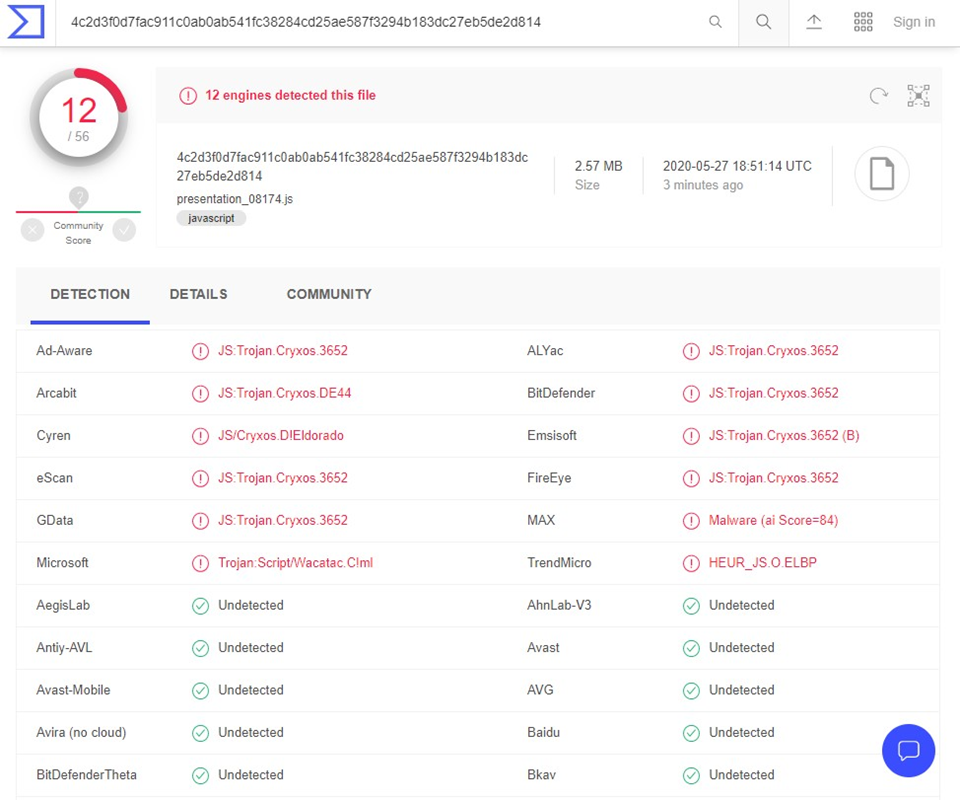Screen dimensions: 960x800
Task: Vote malicious with the X community button
Action: point(32,230)
